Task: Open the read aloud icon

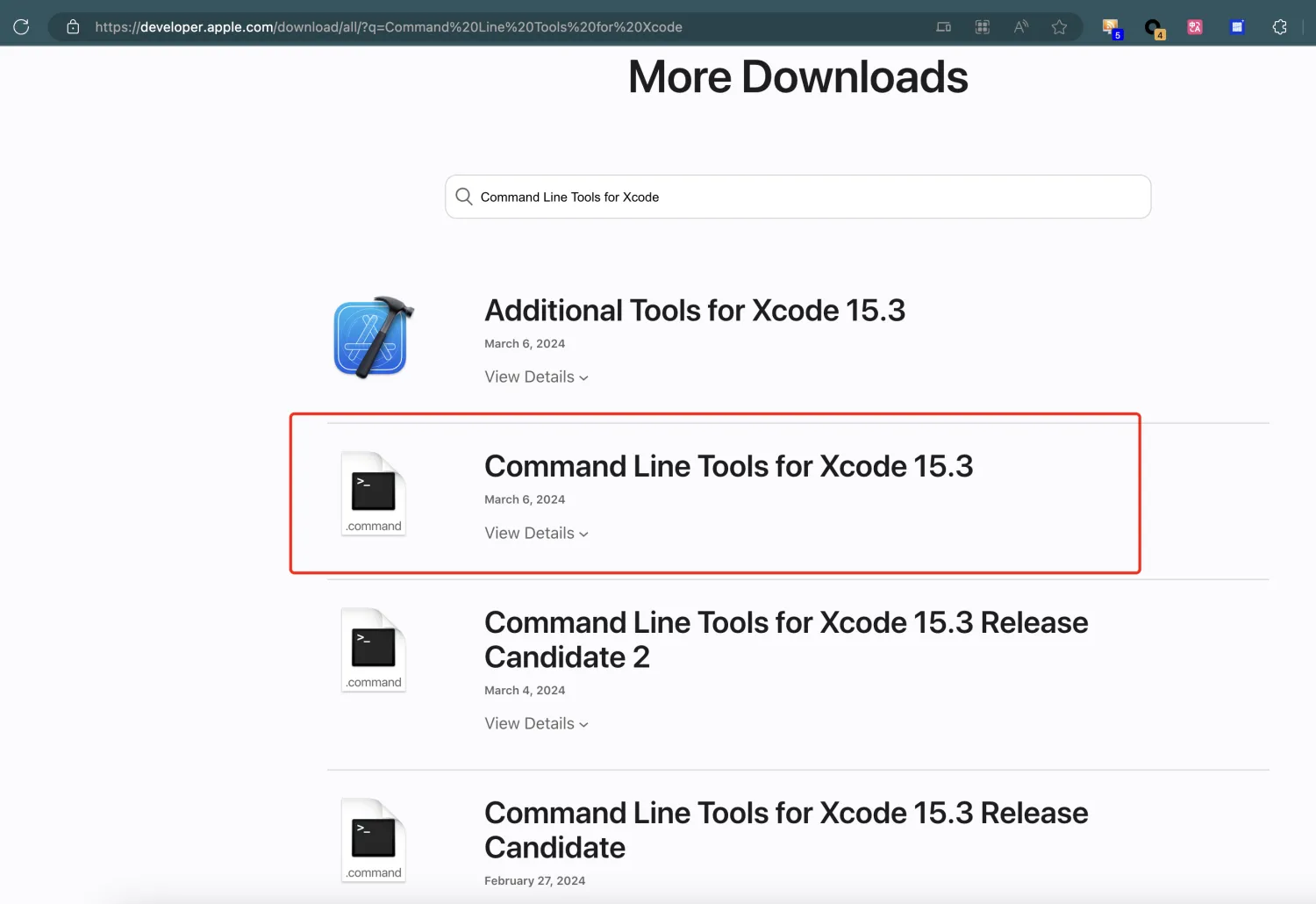Action: [x=1020, y=26]
